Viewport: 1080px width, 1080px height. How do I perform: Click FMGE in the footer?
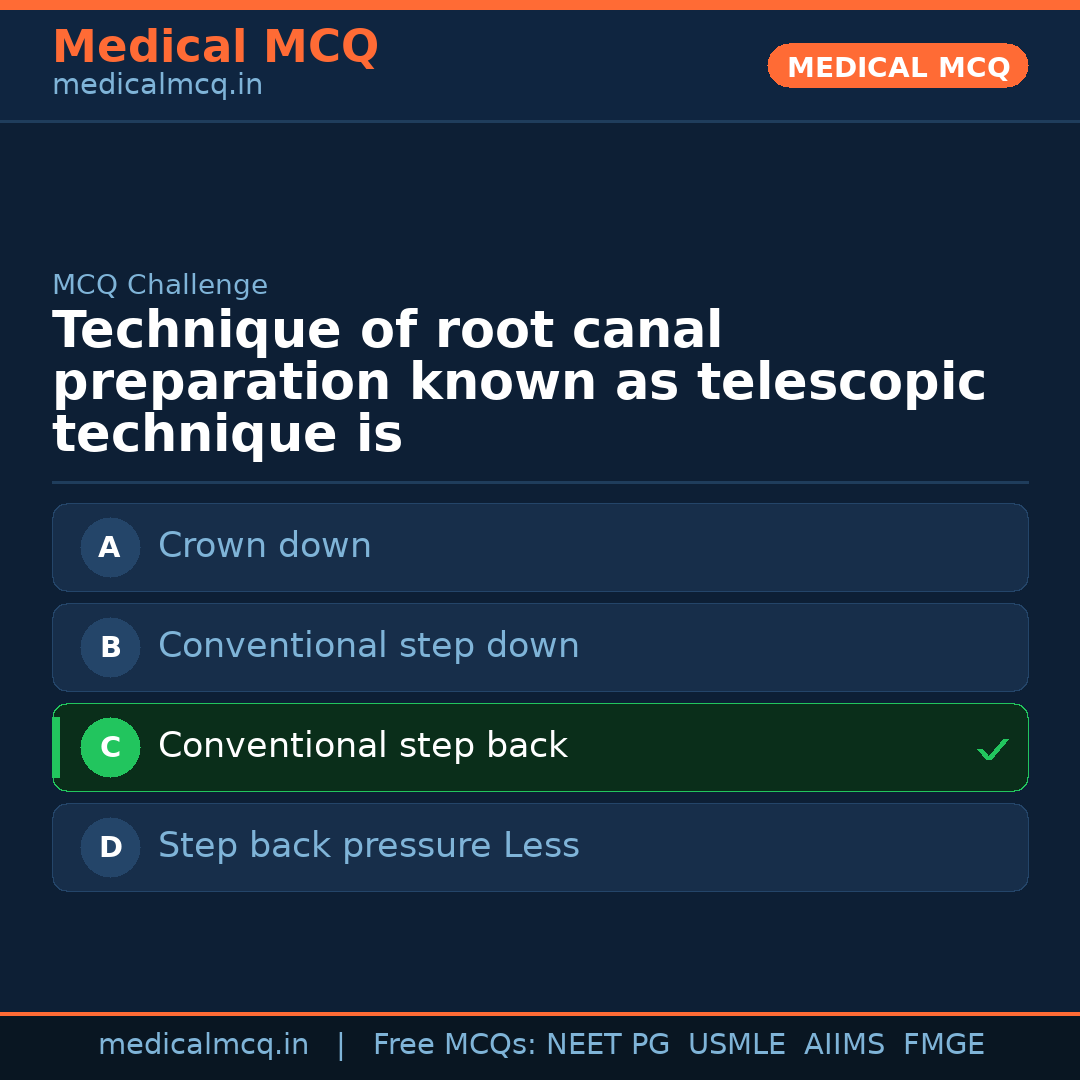pos(943,1045)
